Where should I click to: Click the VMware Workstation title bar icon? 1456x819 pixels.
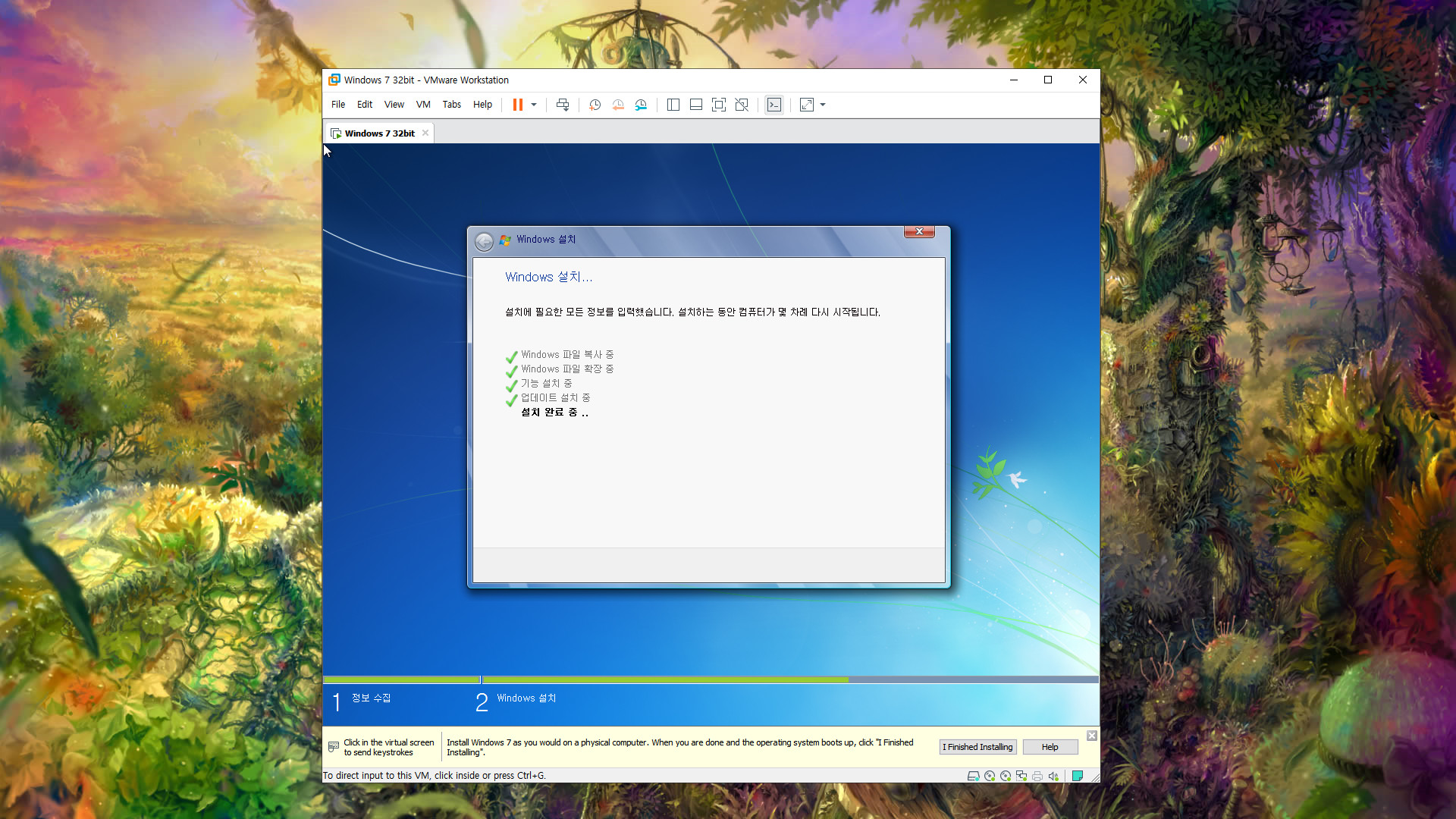tap(334, 80)
